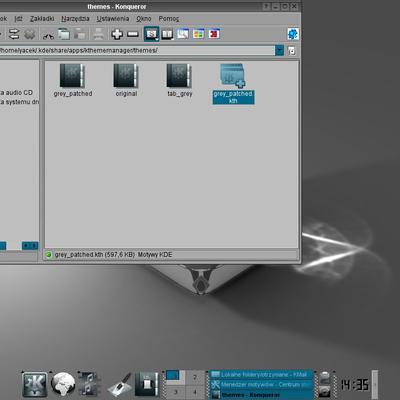
Task: Click the image preview toolbar icon
Action: tap(183, 34)
